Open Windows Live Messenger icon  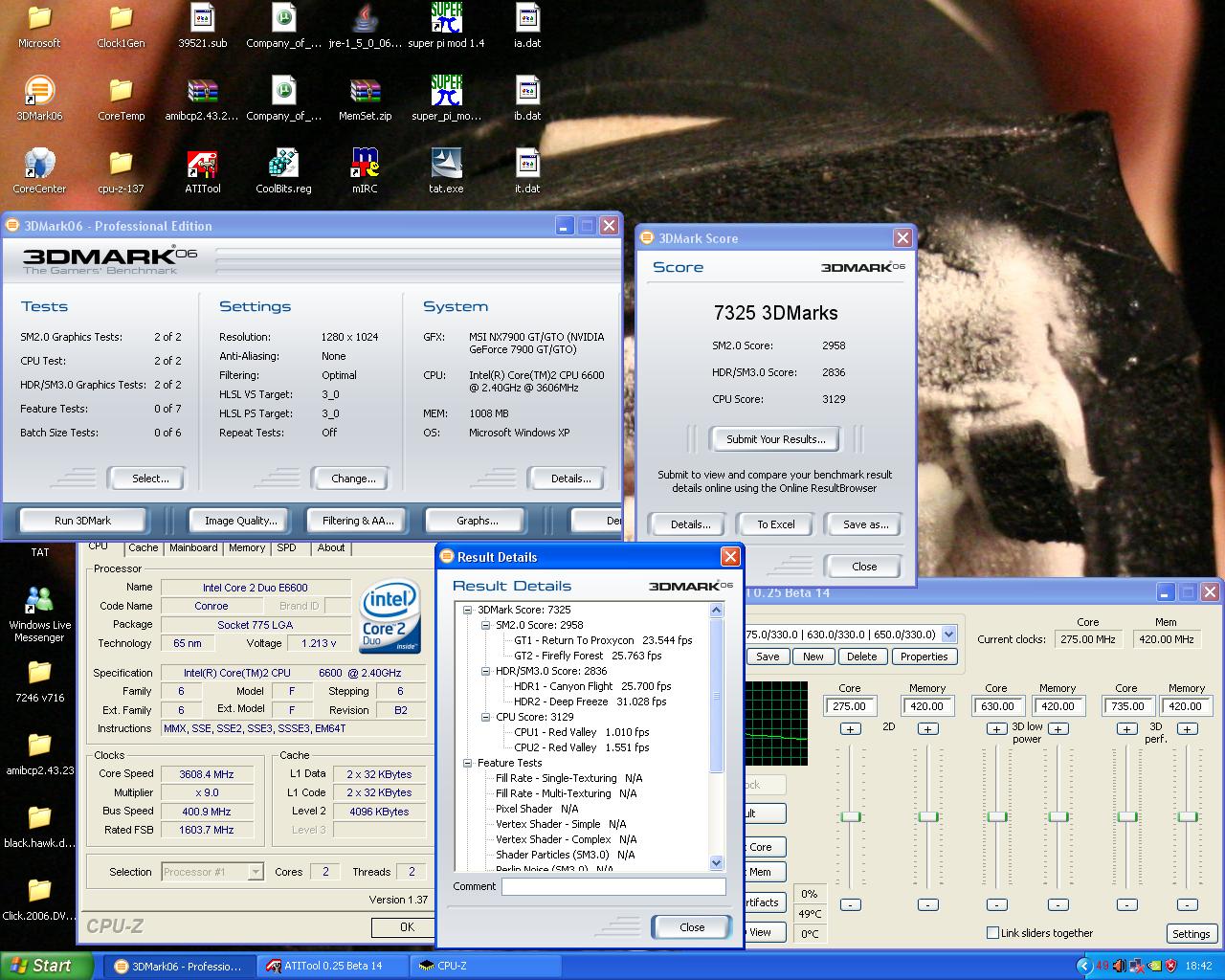click(39, 600)
